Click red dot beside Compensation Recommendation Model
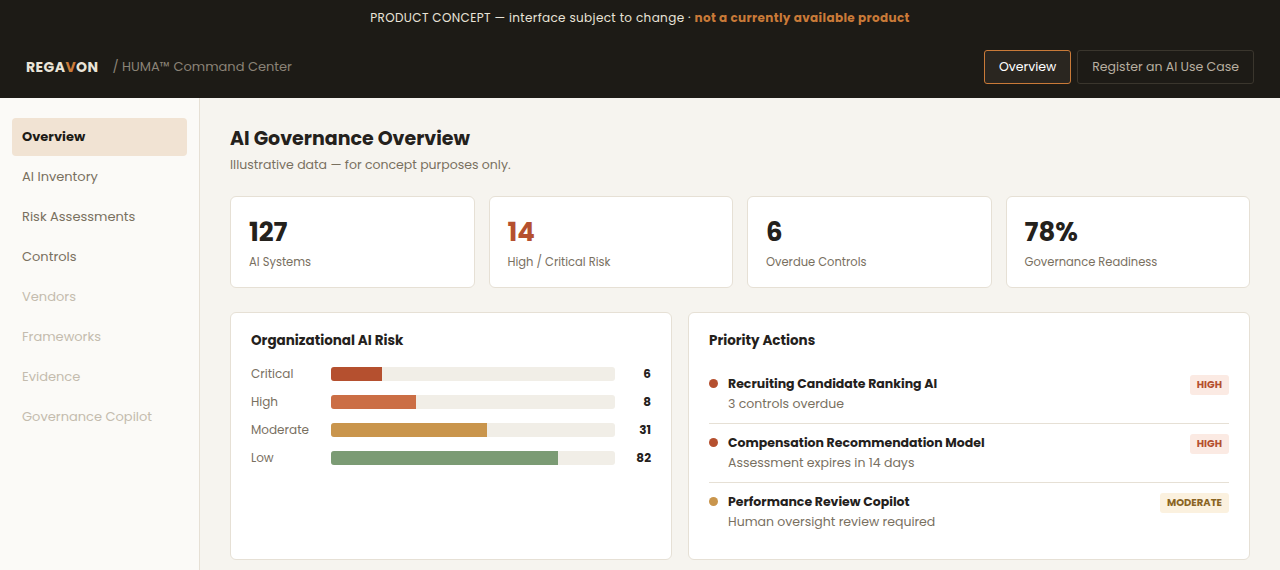The height and width of the screenshot is (570, 1280). 714,443
